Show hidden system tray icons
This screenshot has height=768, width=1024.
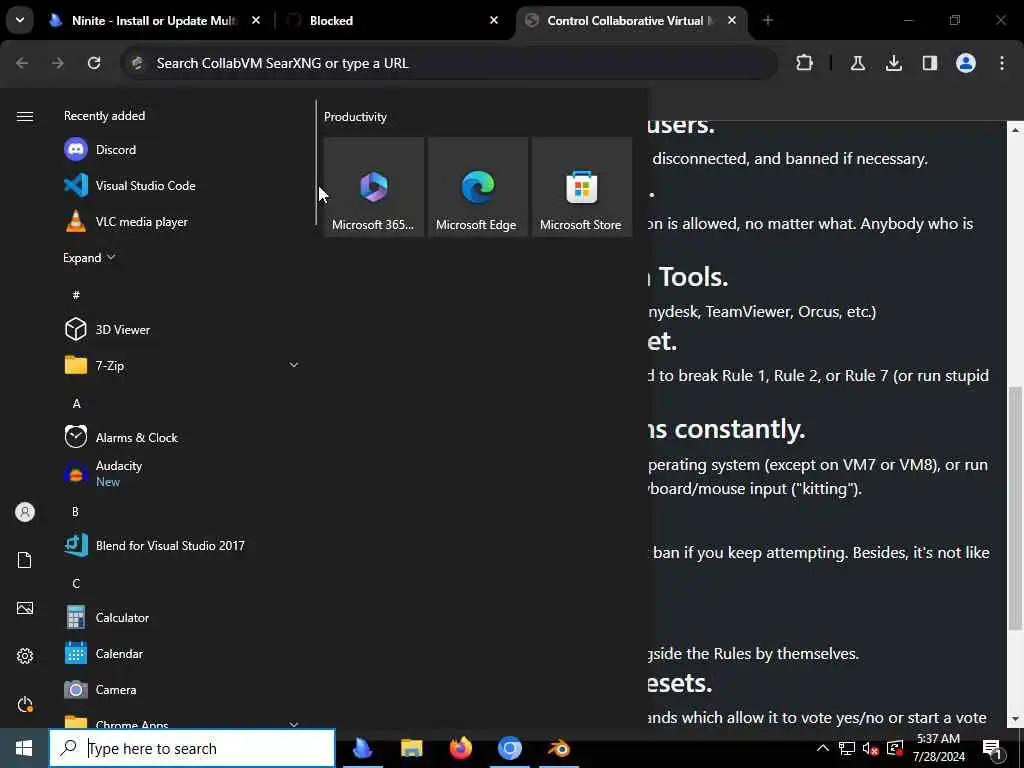pyautogui.click(x=823, y=748)
